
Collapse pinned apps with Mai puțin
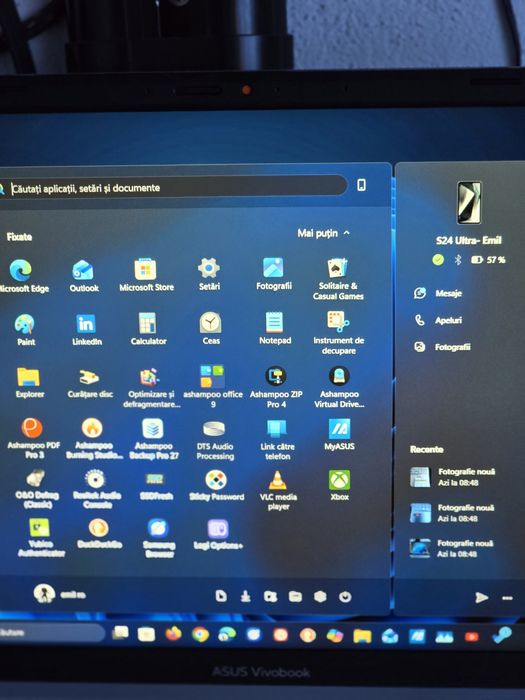click(x=323, y=233)
